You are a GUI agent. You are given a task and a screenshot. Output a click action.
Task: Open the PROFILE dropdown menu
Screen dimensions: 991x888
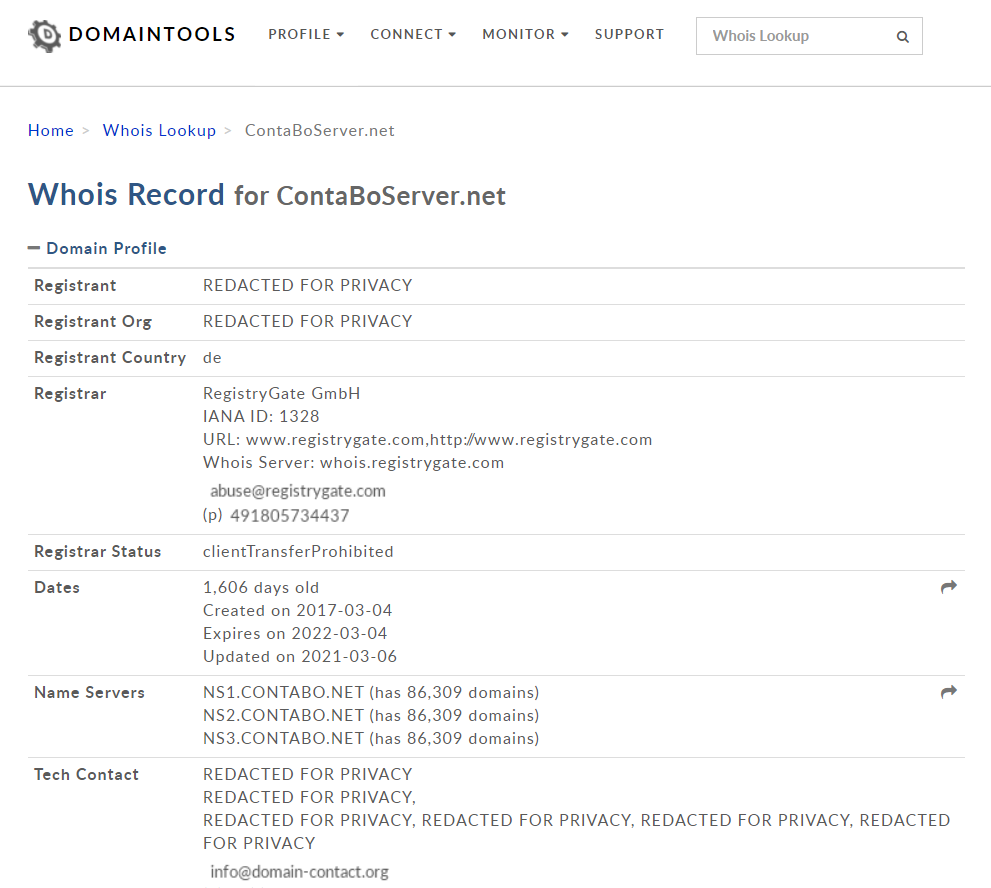click(306, 34)
